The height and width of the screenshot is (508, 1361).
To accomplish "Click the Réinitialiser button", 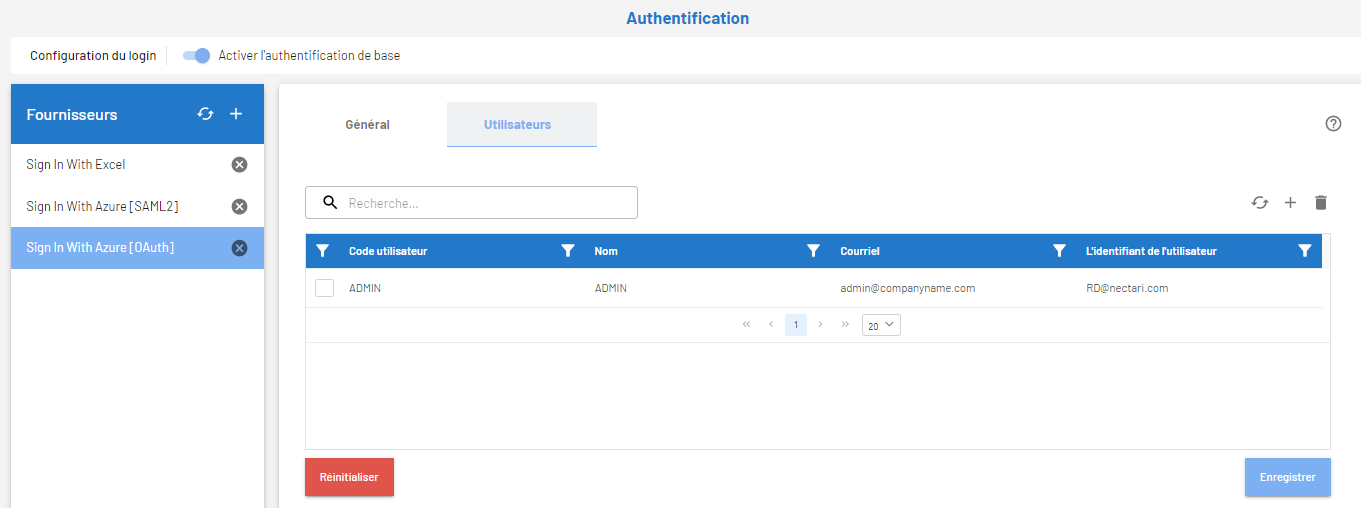I will pos(349,477).
